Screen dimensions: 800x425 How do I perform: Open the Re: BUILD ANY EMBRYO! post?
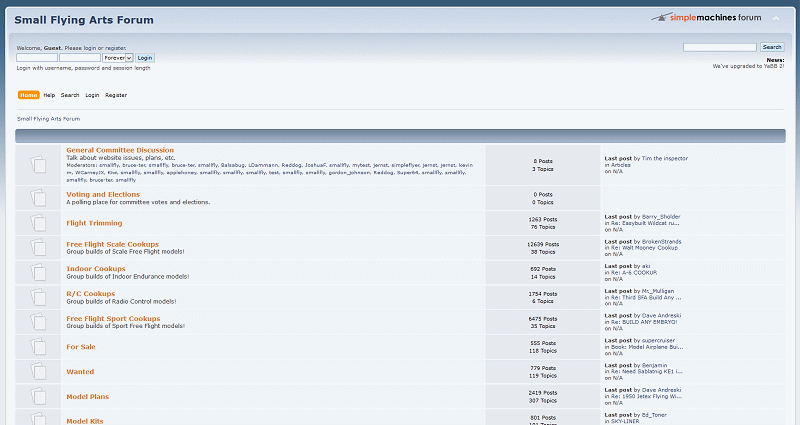644,322
